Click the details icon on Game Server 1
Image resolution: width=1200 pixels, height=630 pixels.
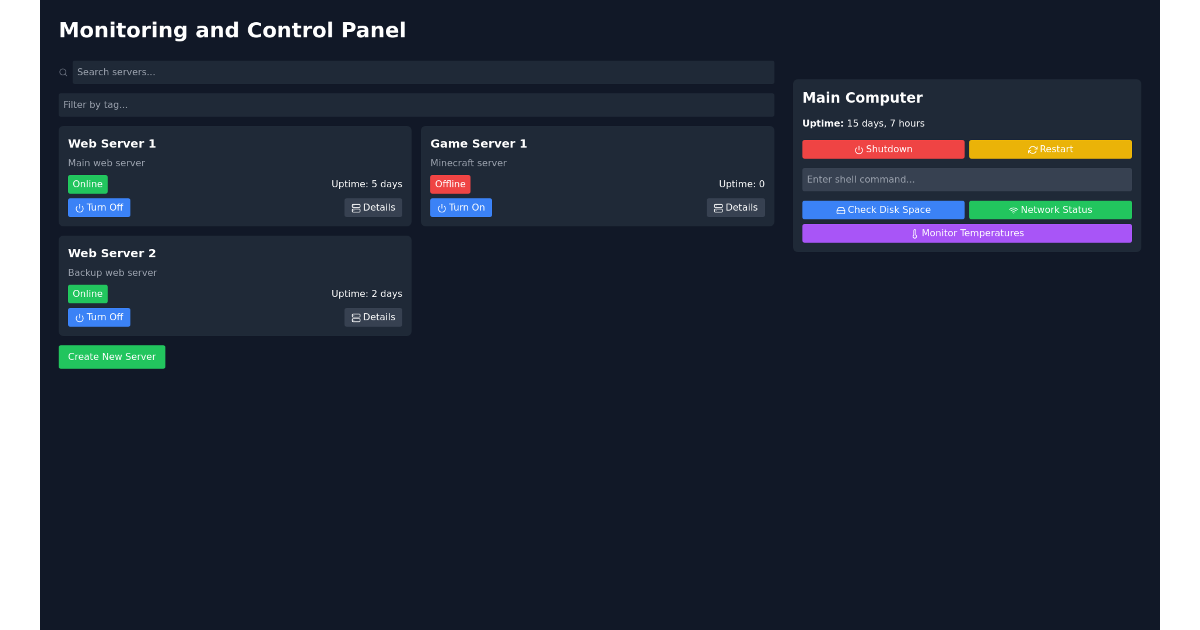pyautogui.click(x=718, y=207)
